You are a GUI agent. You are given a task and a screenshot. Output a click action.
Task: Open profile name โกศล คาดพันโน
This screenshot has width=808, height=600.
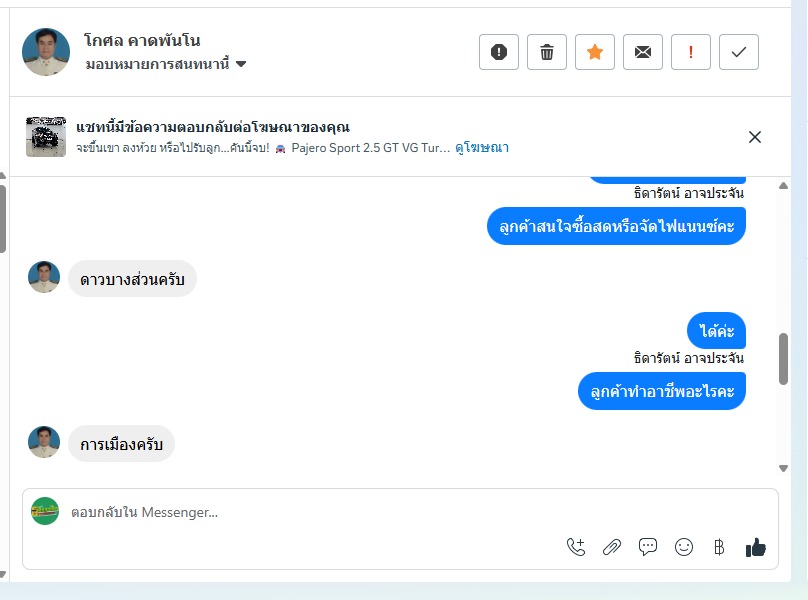[x=142, y=40]
